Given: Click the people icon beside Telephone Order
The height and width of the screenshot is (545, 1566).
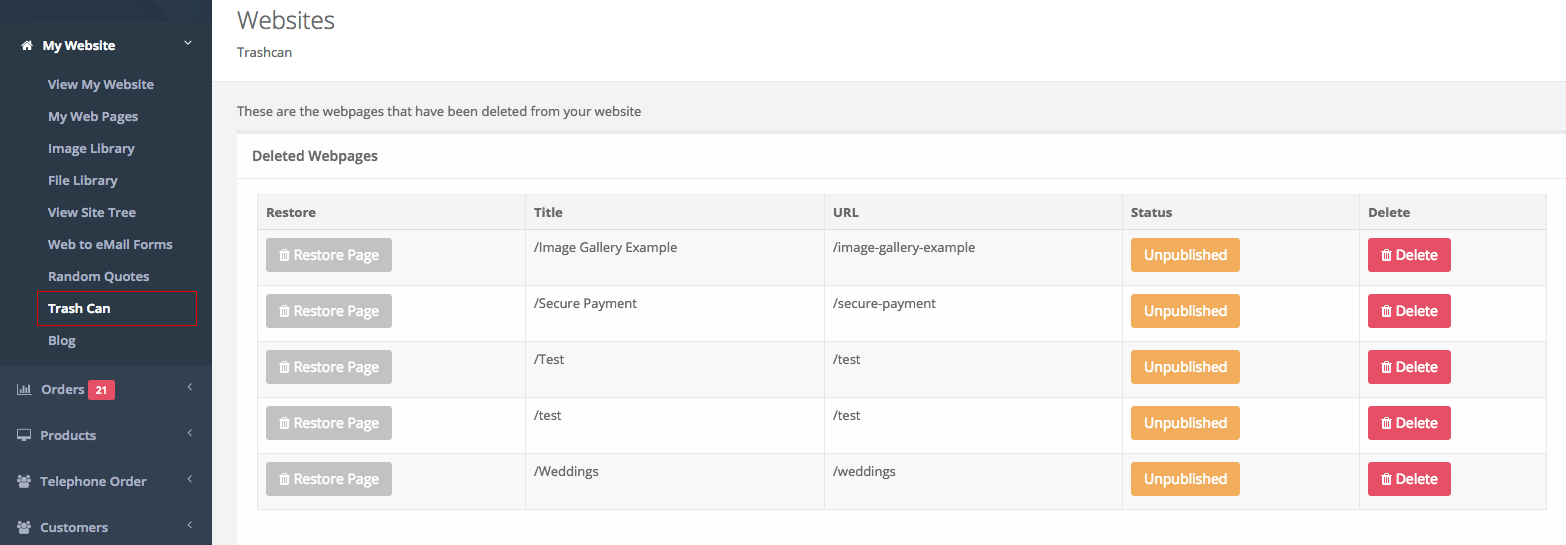Looking at the screenshot, I should click(x=24, y=482).
